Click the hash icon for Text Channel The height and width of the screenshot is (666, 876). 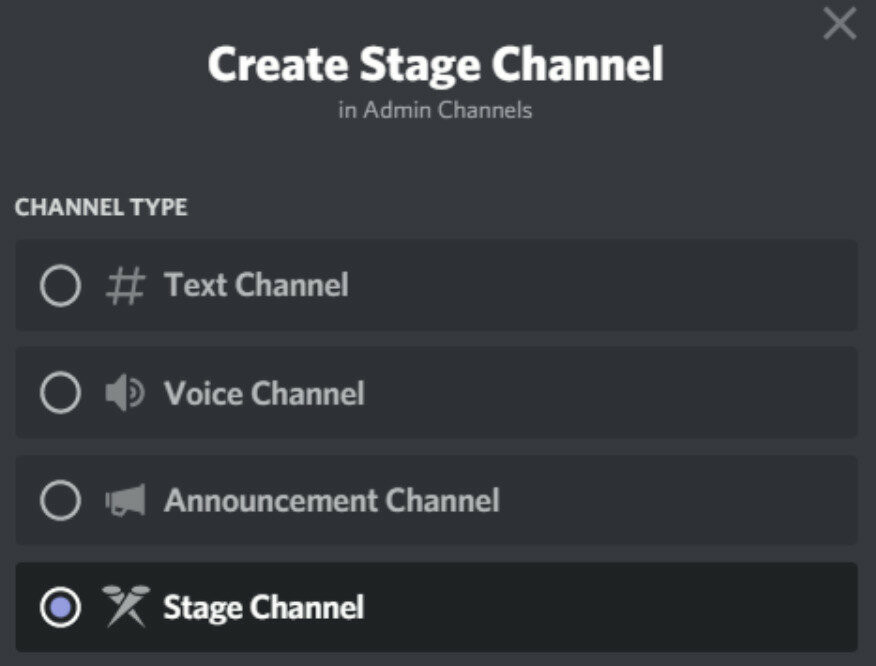tap(124, 286)
